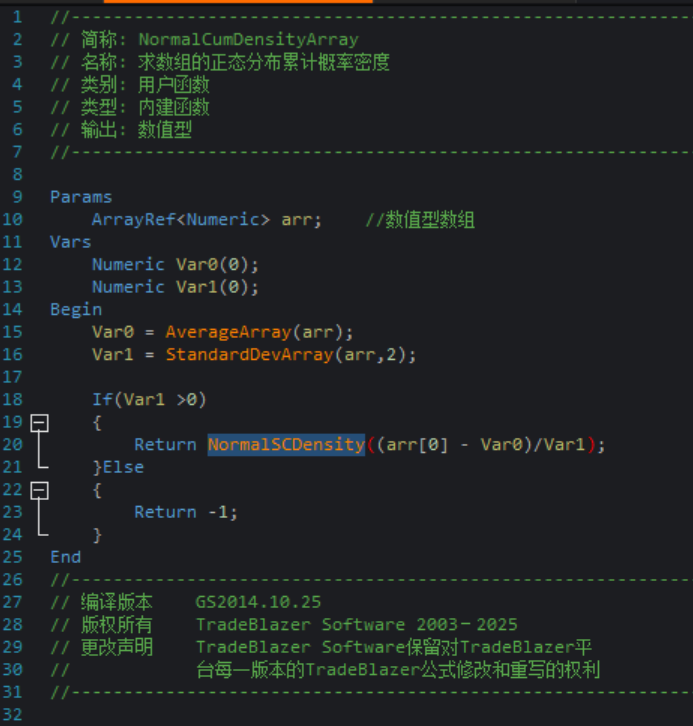693x726 pixels.
Task: Click the orange highlighted active tab strip
Action: point(238,1)
